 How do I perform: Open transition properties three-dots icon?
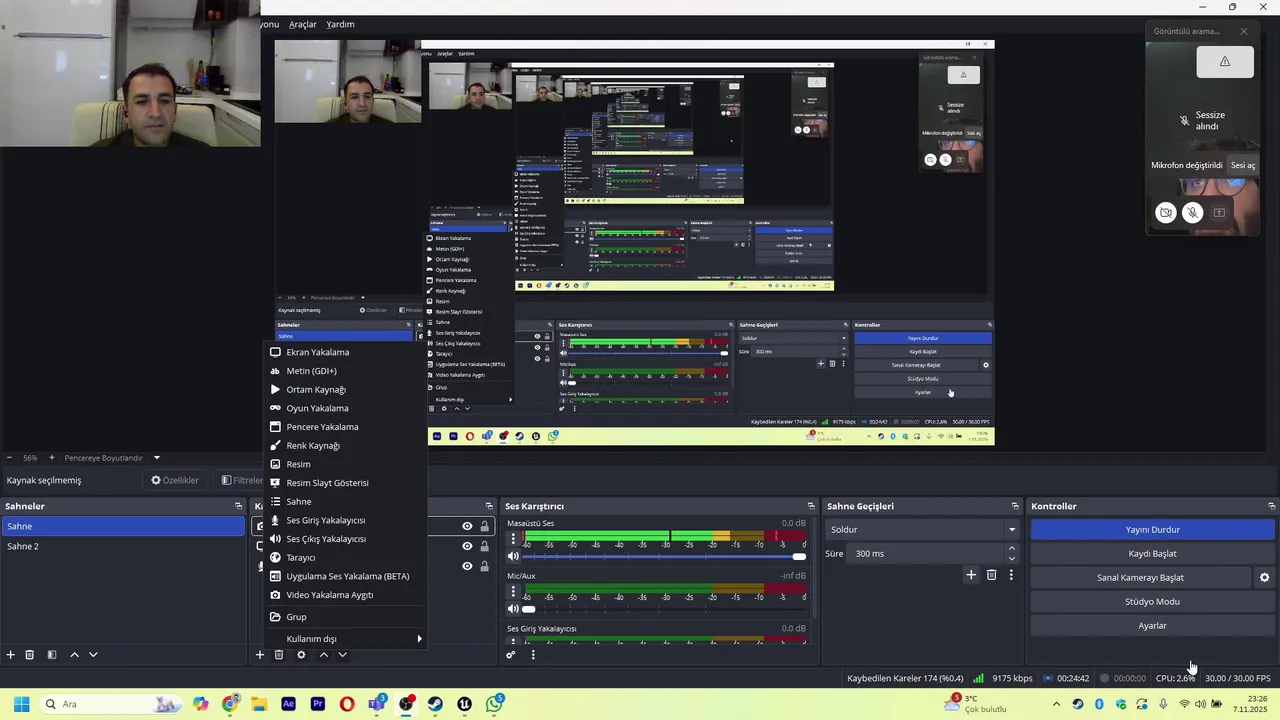(1011, 575)
